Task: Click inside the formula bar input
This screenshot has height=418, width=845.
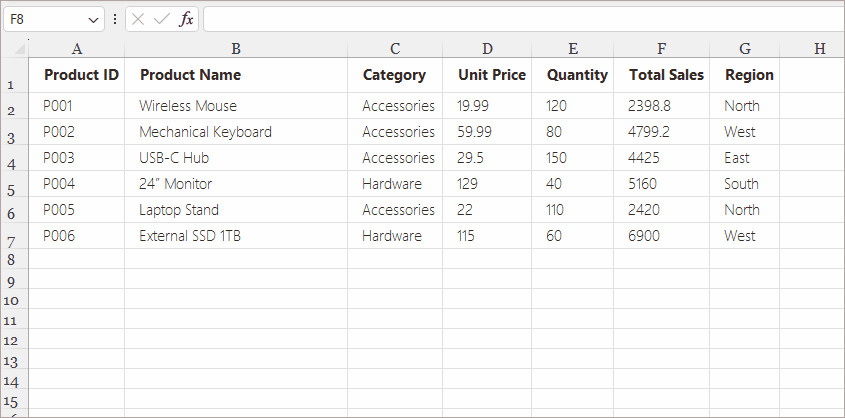Action: pyautogui.click(x=524, y=19)
